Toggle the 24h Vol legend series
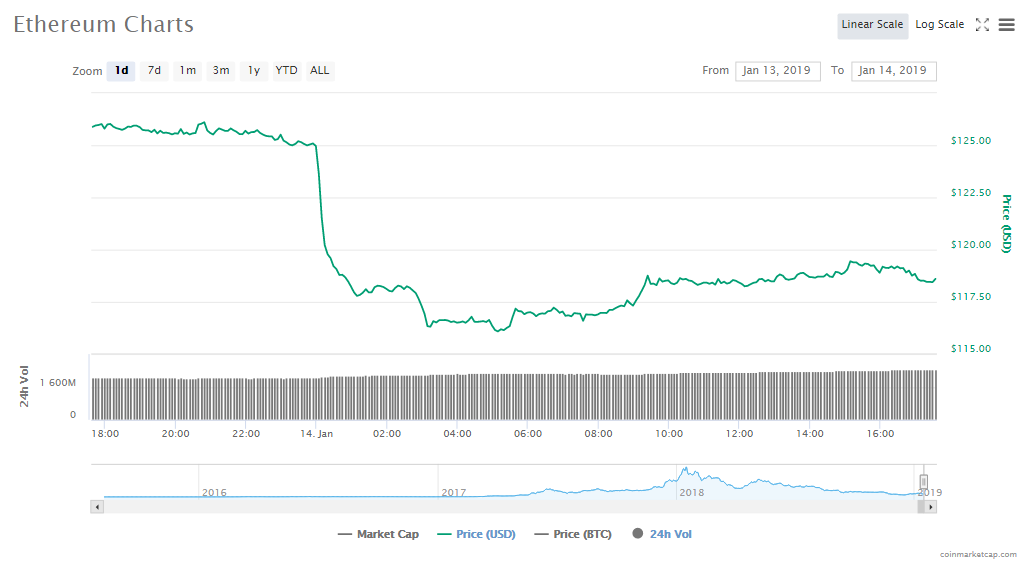1036x574 pixels. (x=661, y=534)
